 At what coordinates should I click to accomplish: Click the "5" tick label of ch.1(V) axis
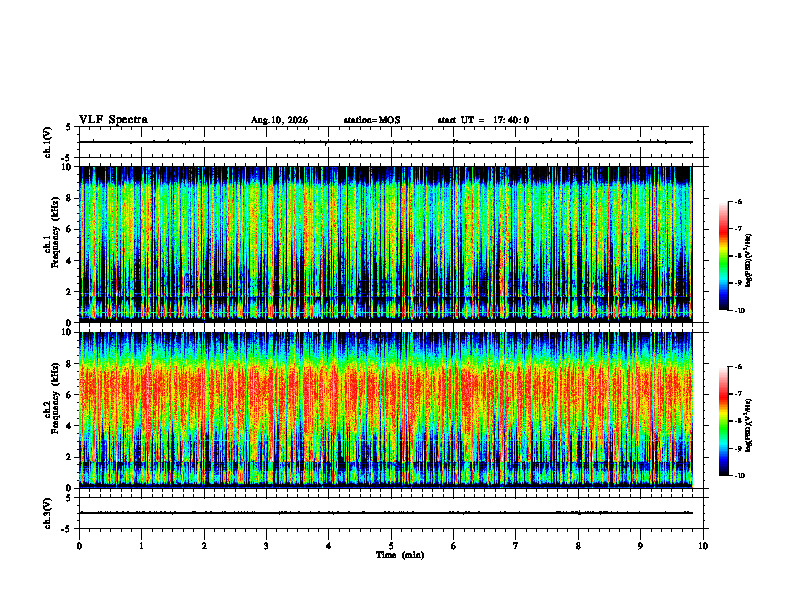(68, 128)
